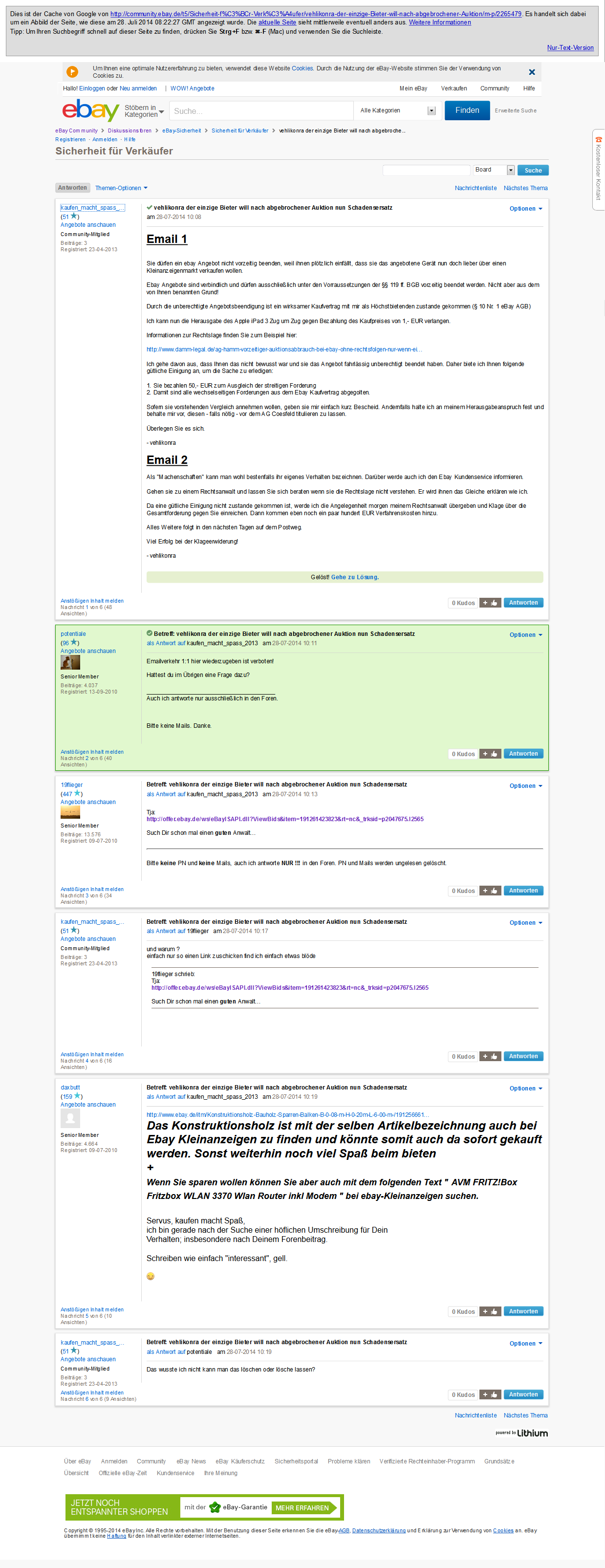
Task: Open the Board search scope dropdown
Action: (494, 170)
